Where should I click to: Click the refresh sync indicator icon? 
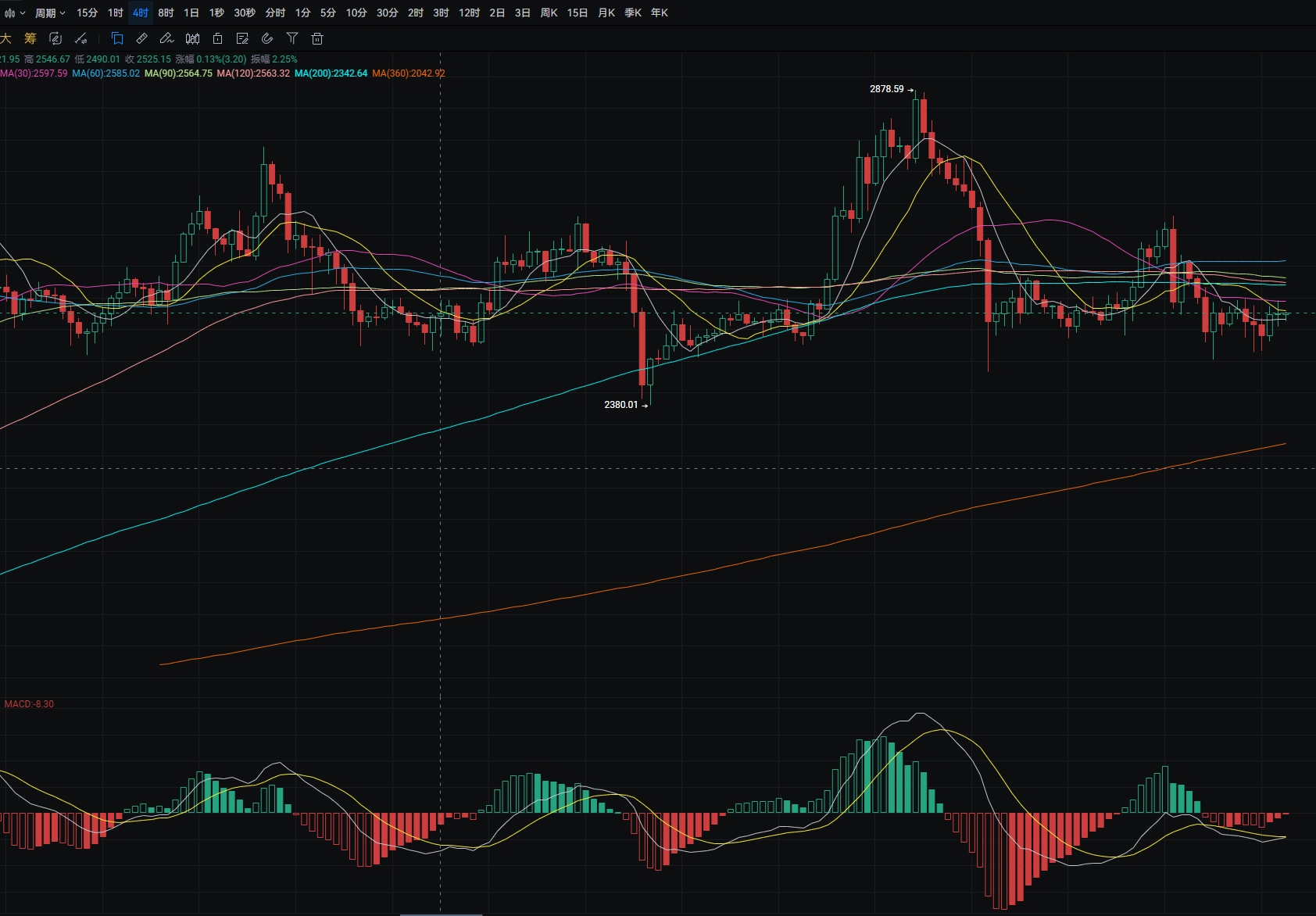tap(55, 38)
